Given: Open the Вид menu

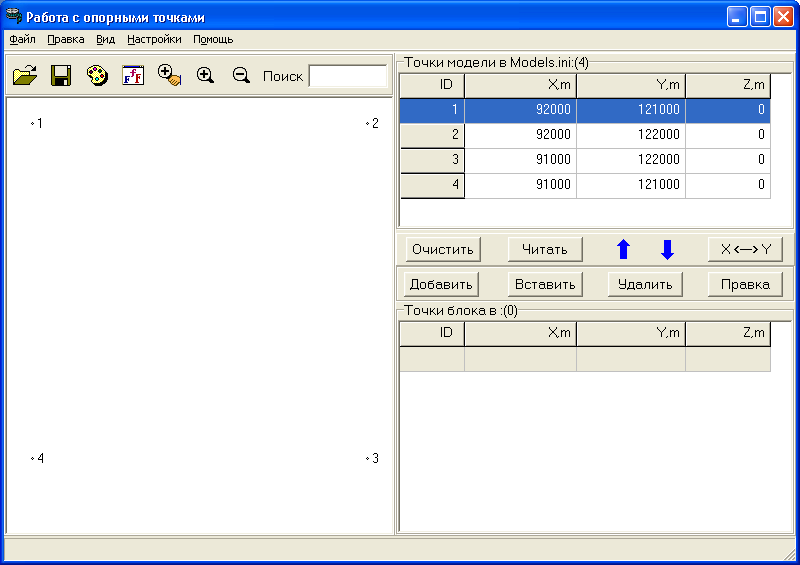Looking at the screenshot, I should click(106, 40).
